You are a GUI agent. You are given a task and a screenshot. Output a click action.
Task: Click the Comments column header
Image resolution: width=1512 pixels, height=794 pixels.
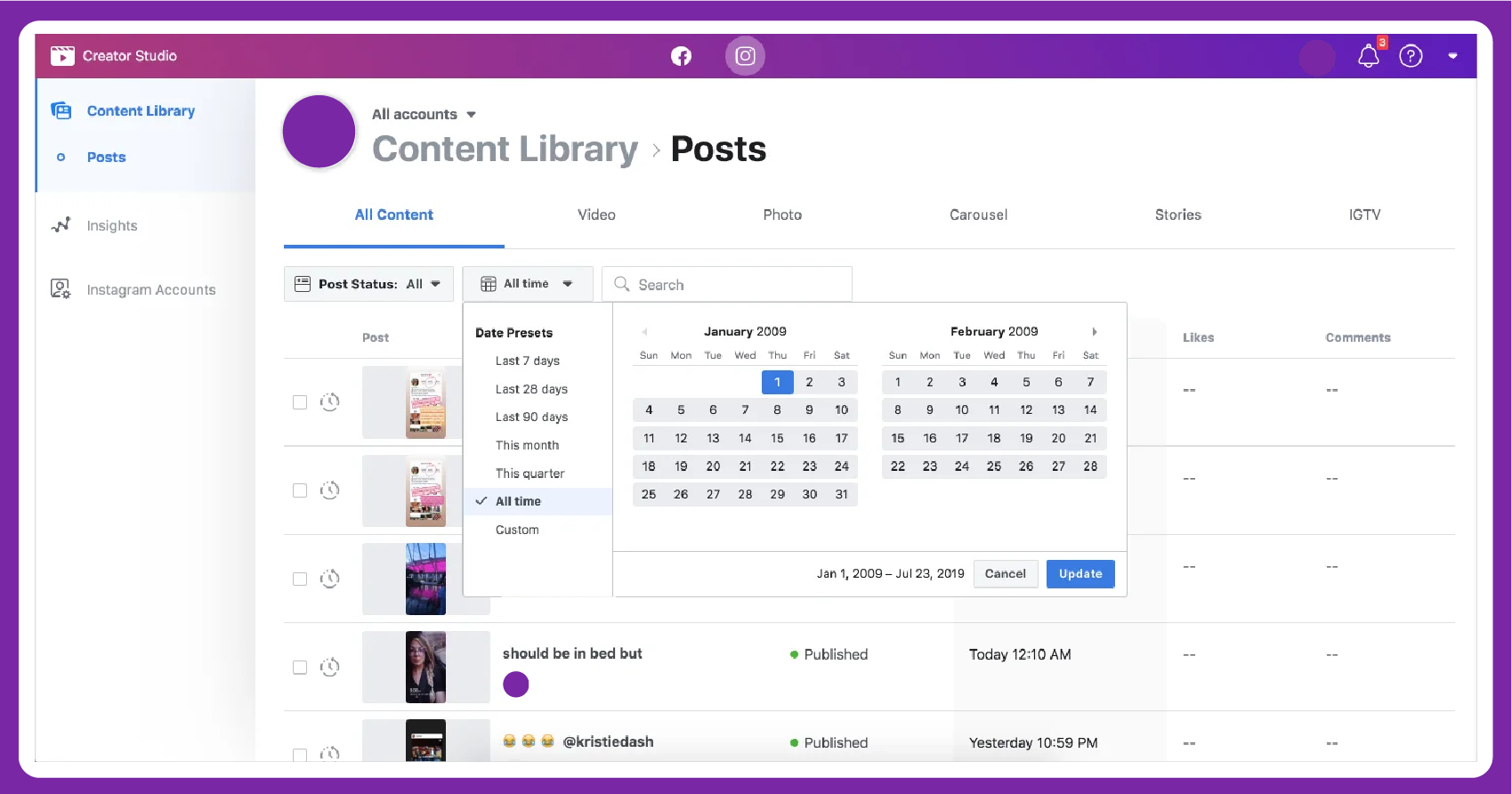pyautogui.click(x=1358, y=337)
